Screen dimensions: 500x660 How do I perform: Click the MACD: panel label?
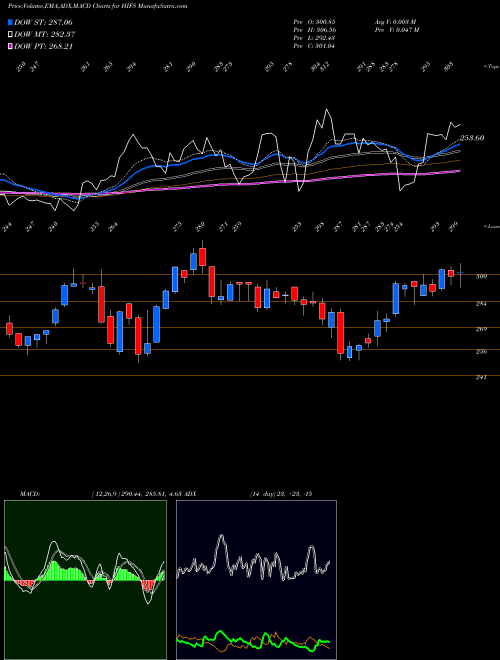30,494
